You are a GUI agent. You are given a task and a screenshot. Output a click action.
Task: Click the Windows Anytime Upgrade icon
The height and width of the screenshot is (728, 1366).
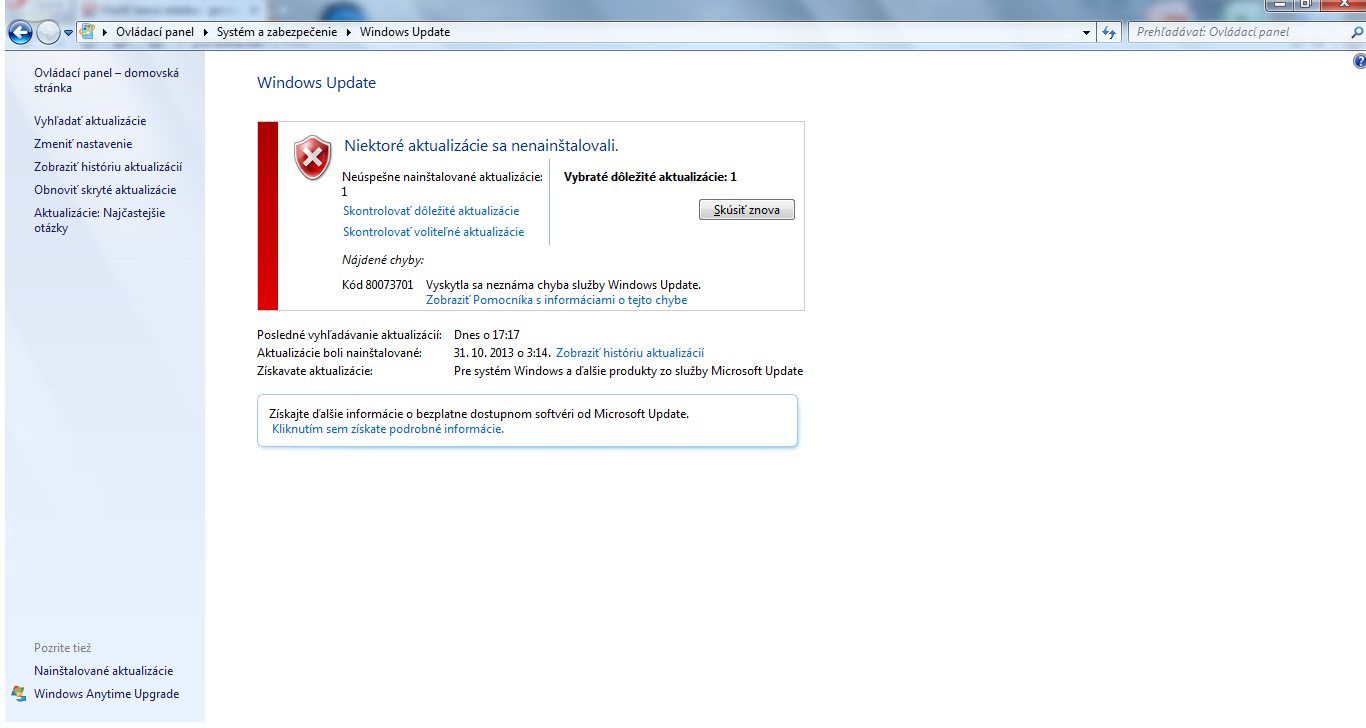[x=18, y=693]
